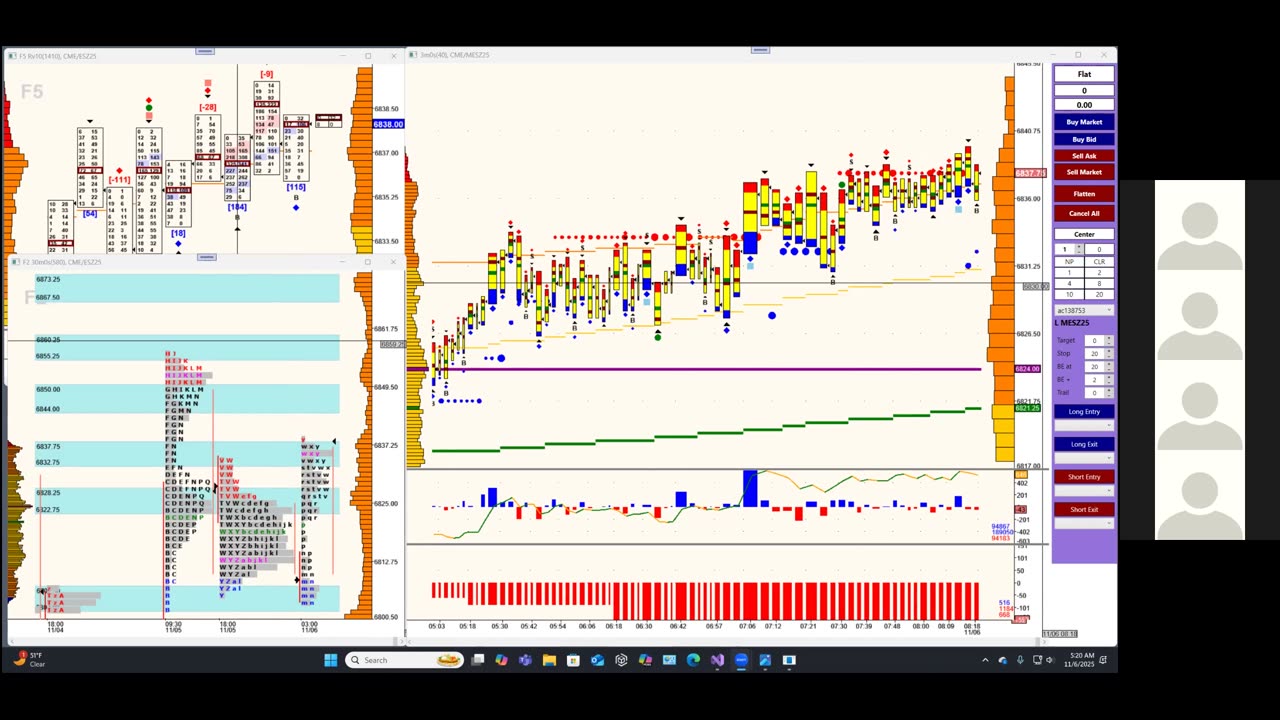Launch Copilot from the taskbar
Image resolution: width=1280 pixels, height=720 pixels.
coord(501,660)
